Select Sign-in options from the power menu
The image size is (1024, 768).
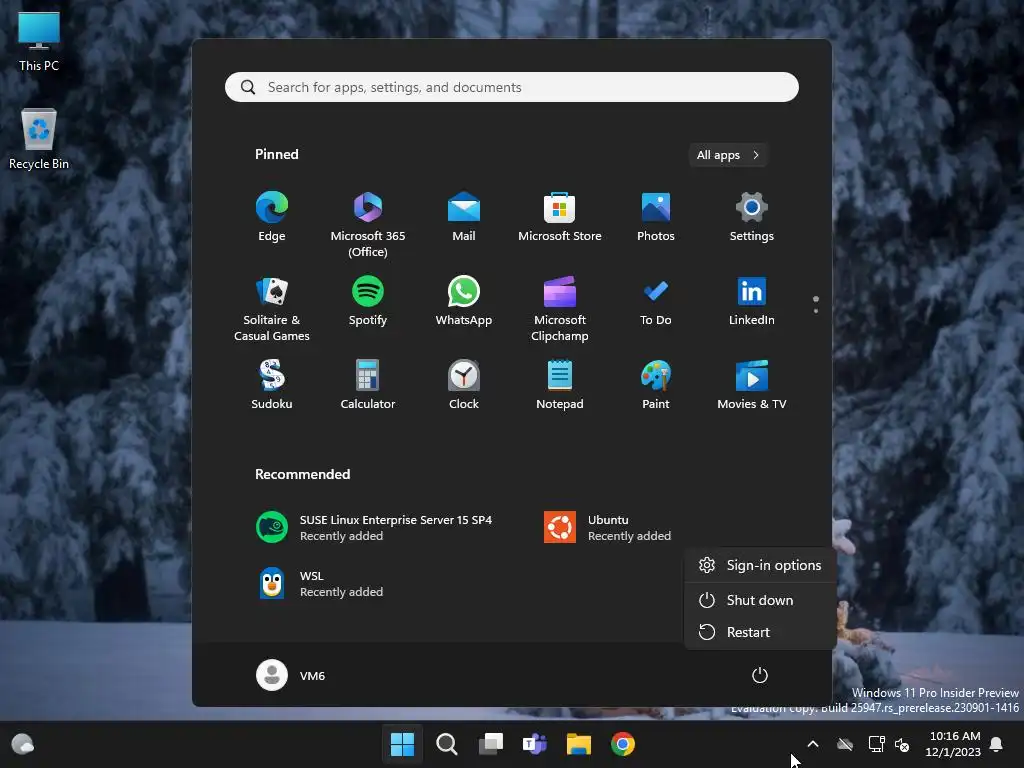pyautogui.click(x=760, y=566)
